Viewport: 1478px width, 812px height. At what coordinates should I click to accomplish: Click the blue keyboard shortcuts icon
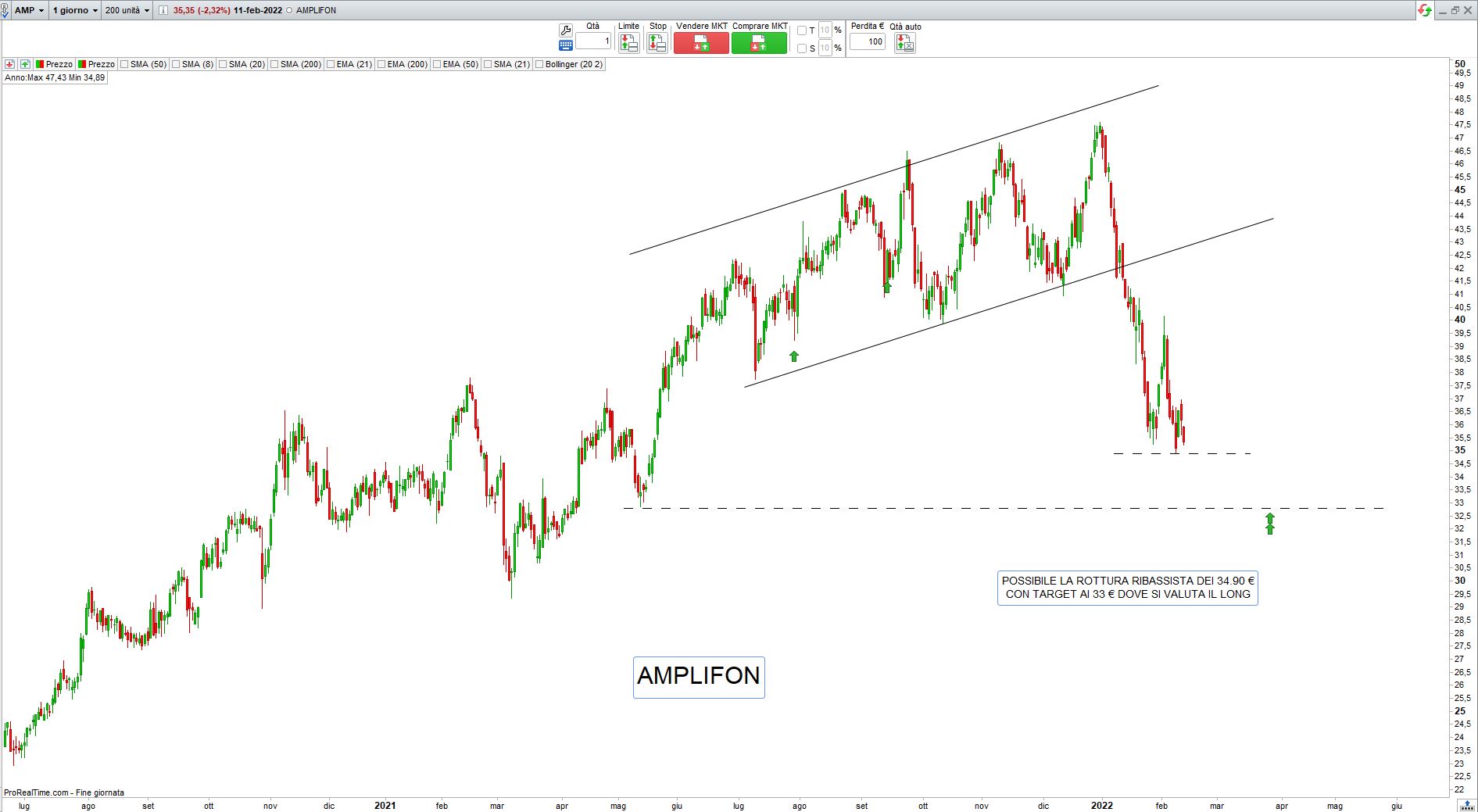coord(565,45)
